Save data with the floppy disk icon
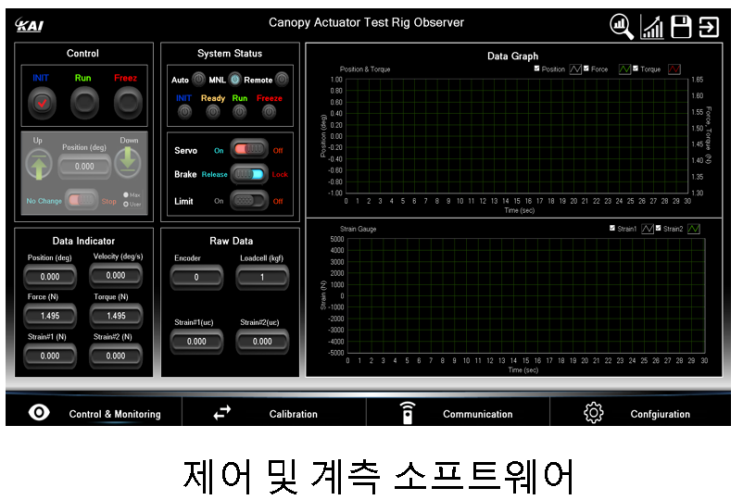This screenshot has height=500, width=743. (681, 26)
